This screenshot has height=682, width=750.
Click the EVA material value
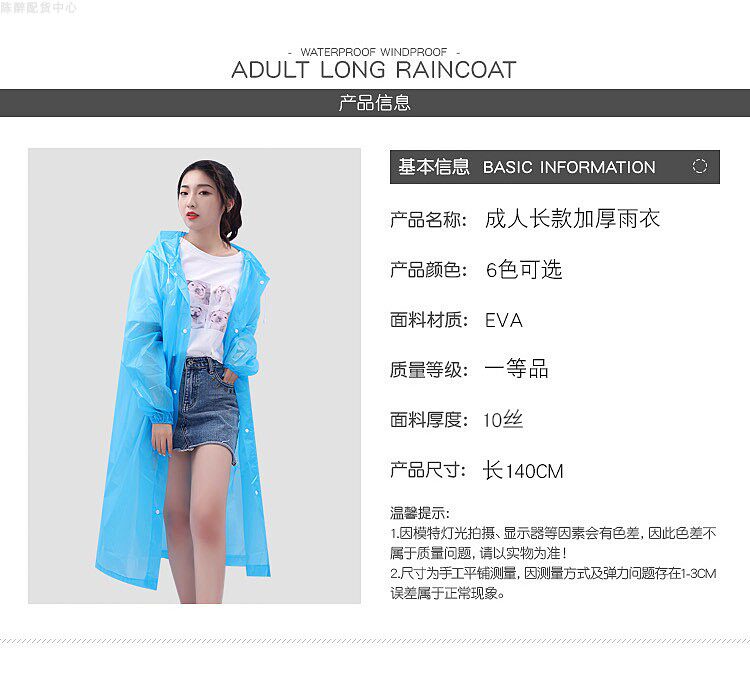pos(504,320)
